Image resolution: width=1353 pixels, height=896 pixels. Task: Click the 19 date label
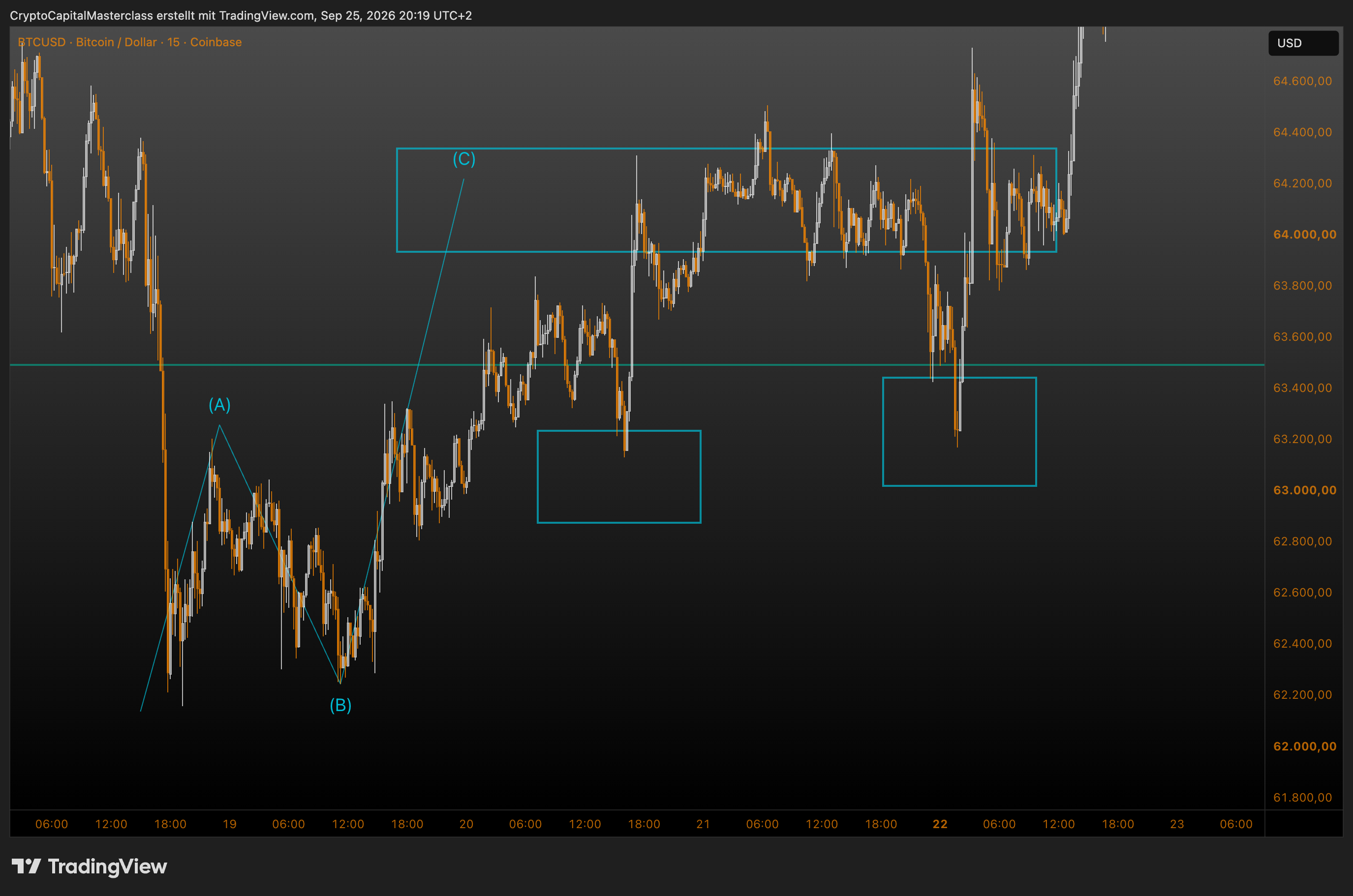click(230, 824)
